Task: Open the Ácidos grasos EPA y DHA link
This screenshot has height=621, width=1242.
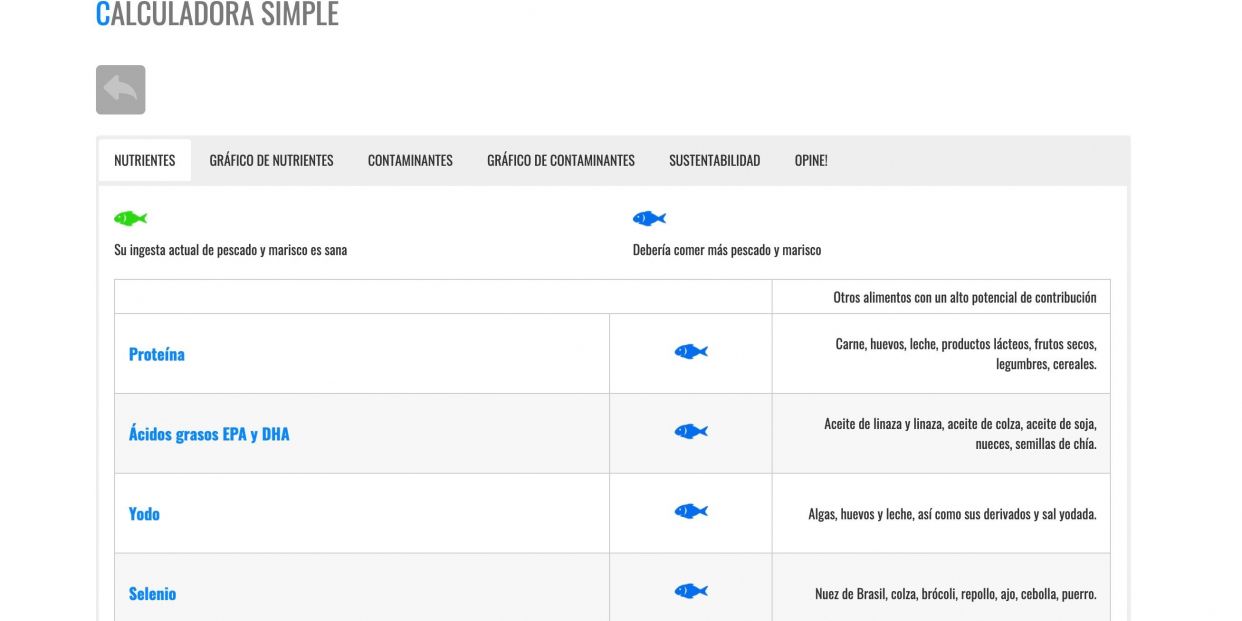Action: [x=209, y=434]
